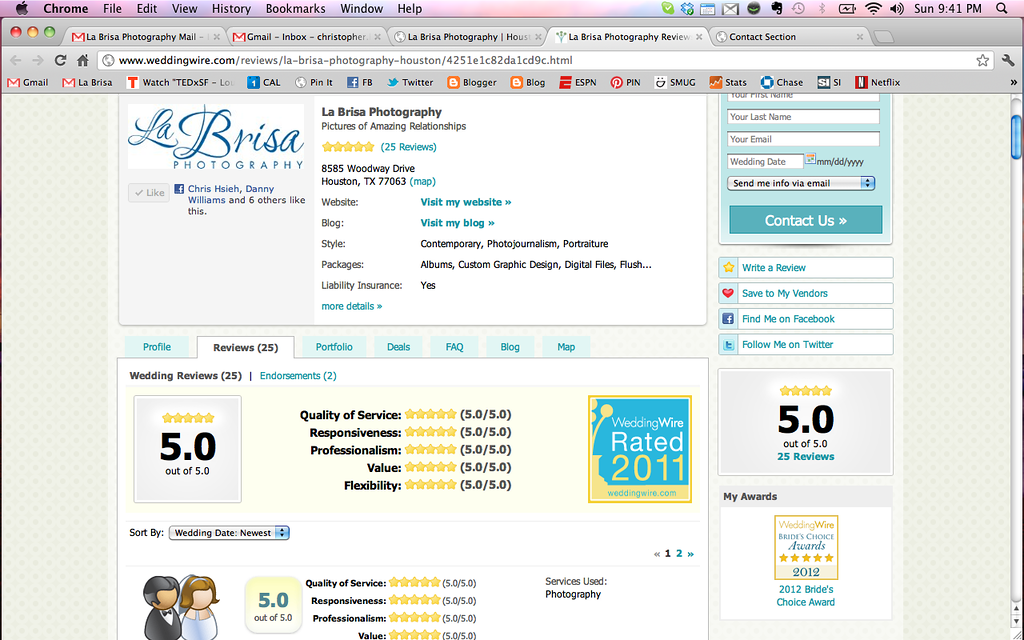
Task: Open the (25 Reviews) link near stars
Action: tap(409, 147)
